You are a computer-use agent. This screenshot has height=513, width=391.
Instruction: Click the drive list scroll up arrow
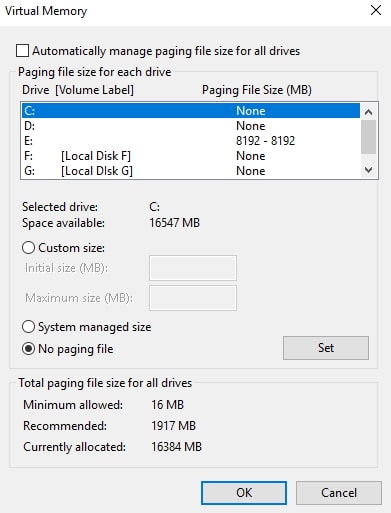click(368, 112)
